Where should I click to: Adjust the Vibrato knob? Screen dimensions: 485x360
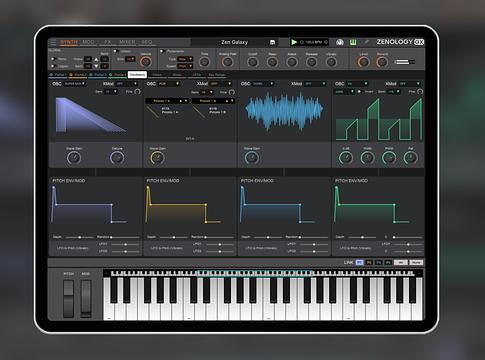coord(331,62)
